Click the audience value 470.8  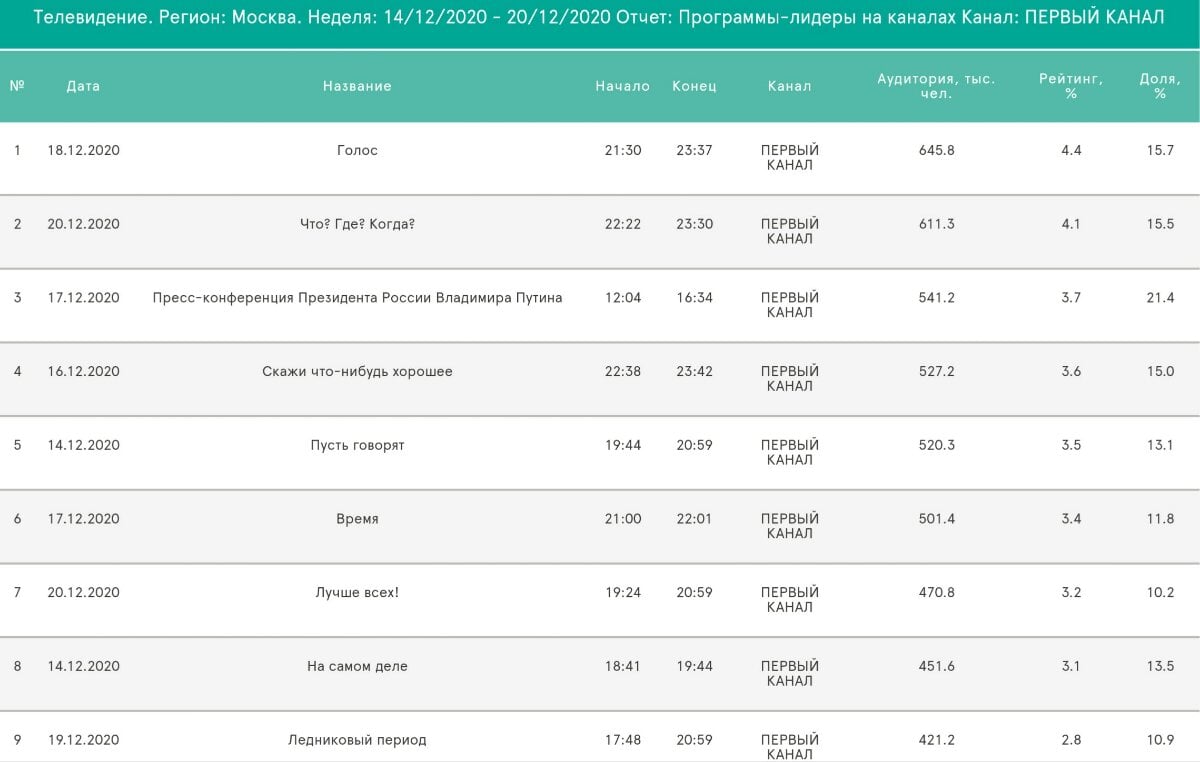(x=937, y=593)
